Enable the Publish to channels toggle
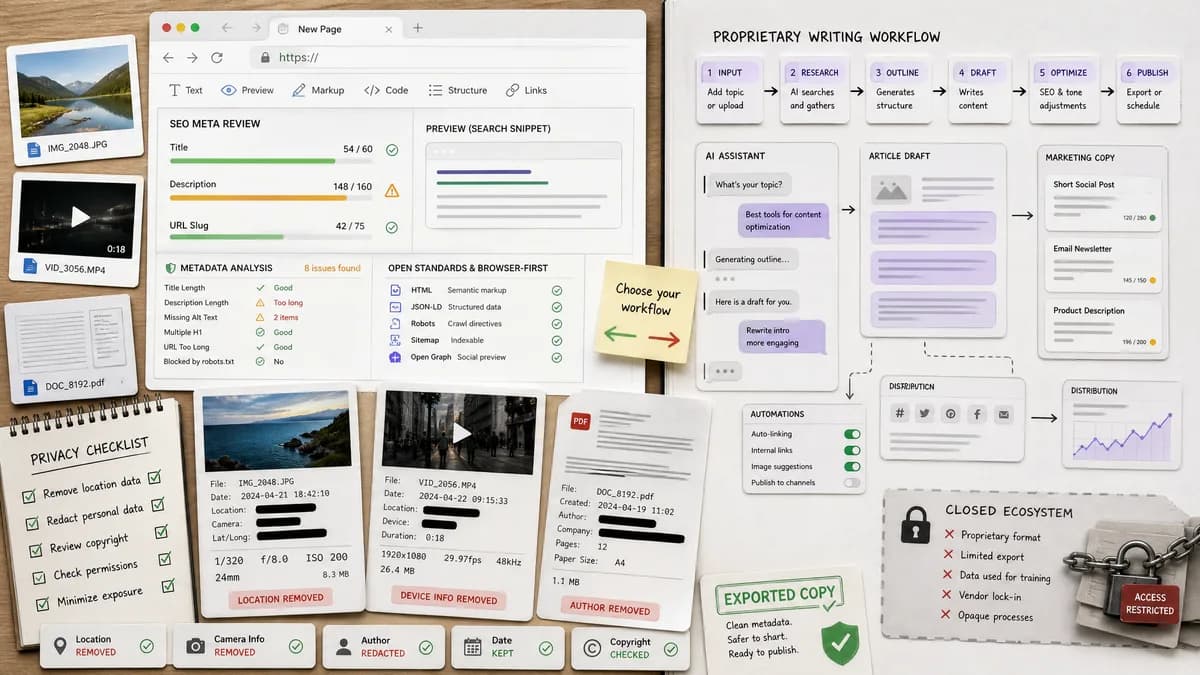Screen dimensions: 1200x675 (x=852, y=483)
